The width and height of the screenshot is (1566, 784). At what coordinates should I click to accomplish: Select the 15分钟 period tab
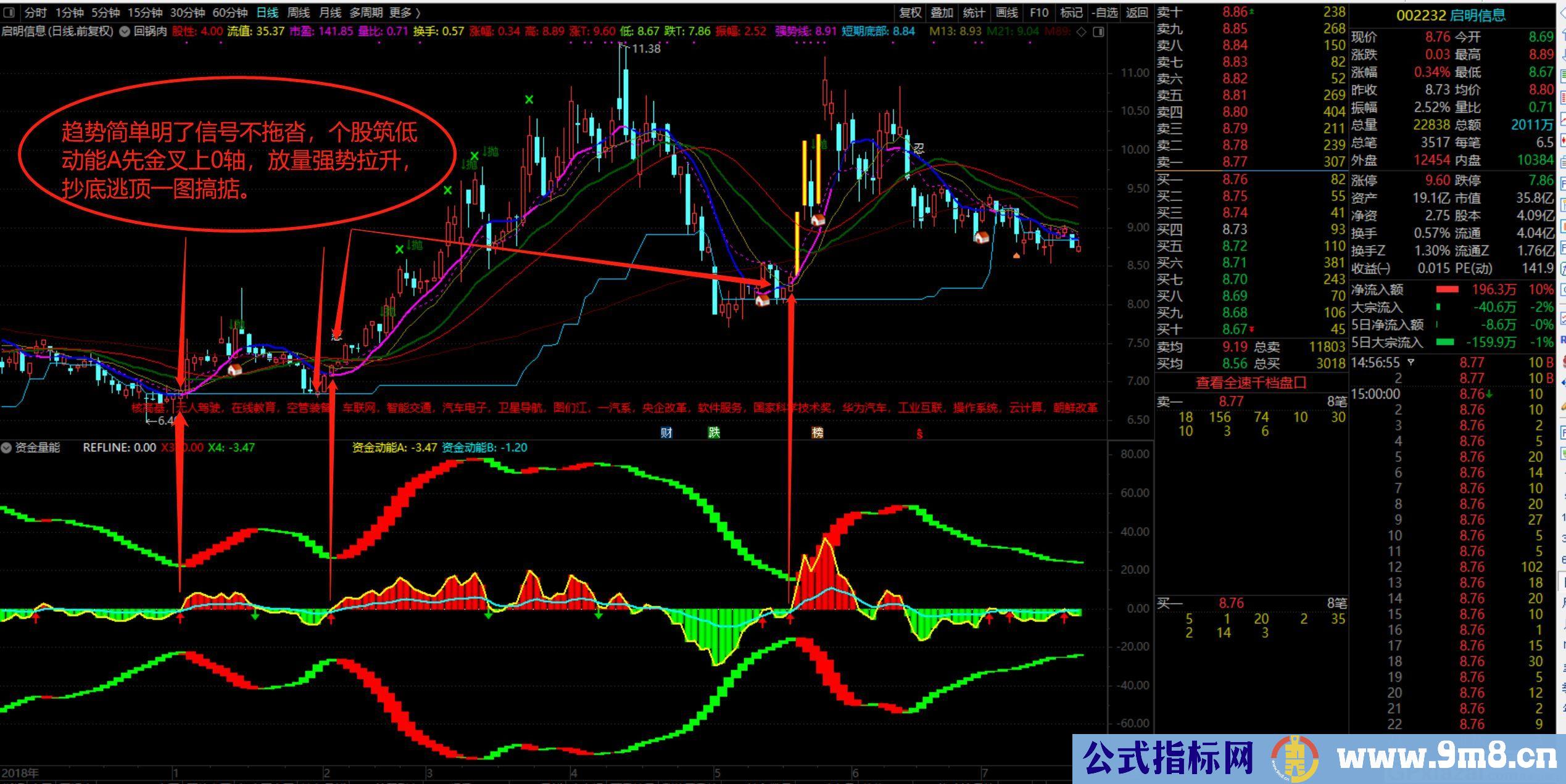click(x=145, y=12)
